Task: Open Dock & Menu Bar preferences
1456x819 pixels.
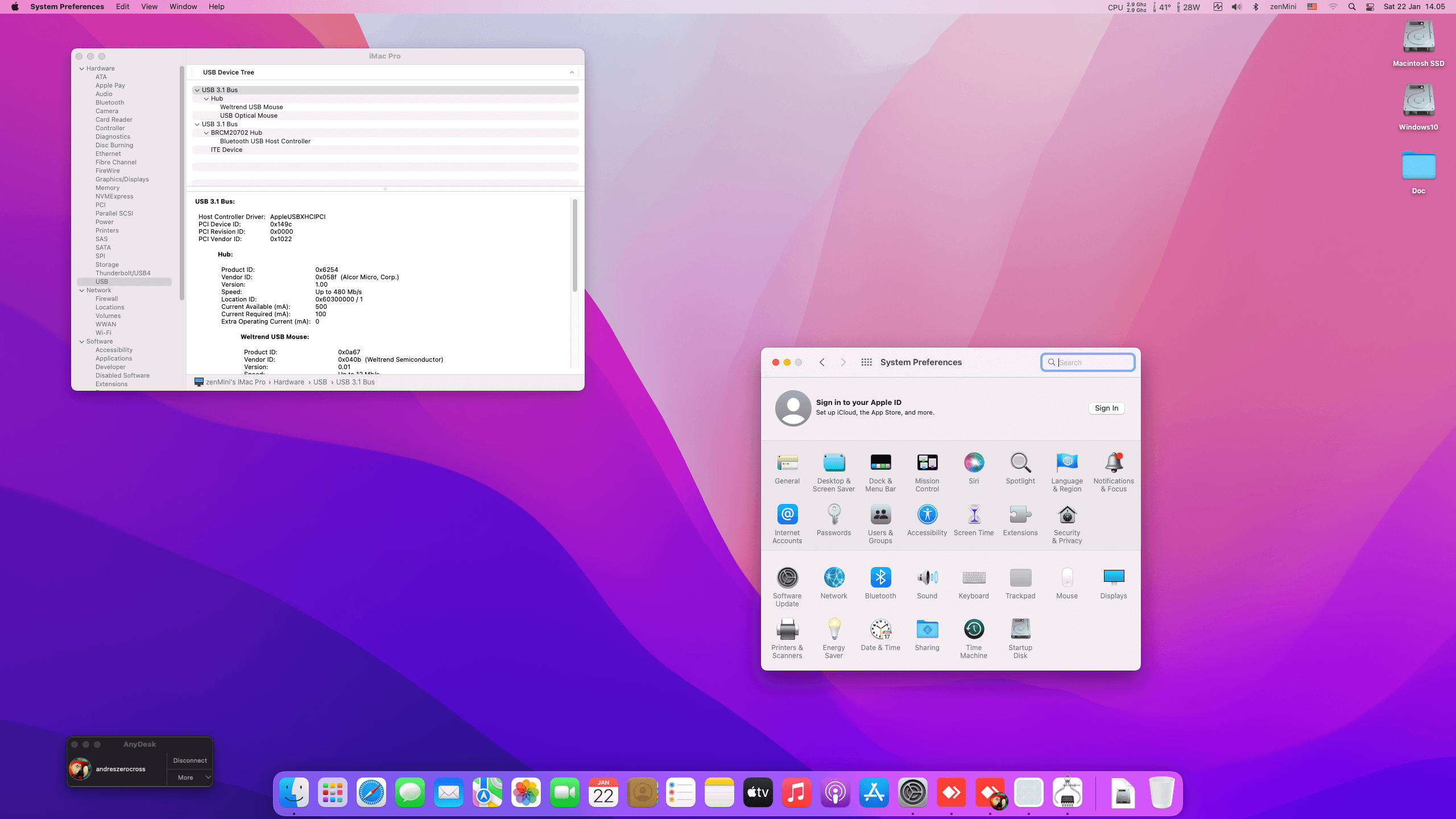Action: coord(880,472)
